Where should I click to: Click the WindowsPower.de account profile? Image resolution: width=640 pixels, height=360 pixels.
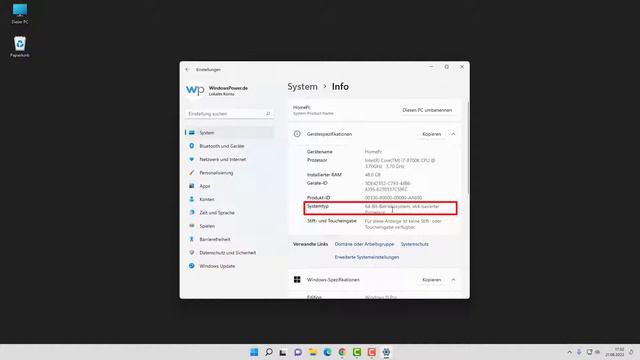(x=217, y=90)
